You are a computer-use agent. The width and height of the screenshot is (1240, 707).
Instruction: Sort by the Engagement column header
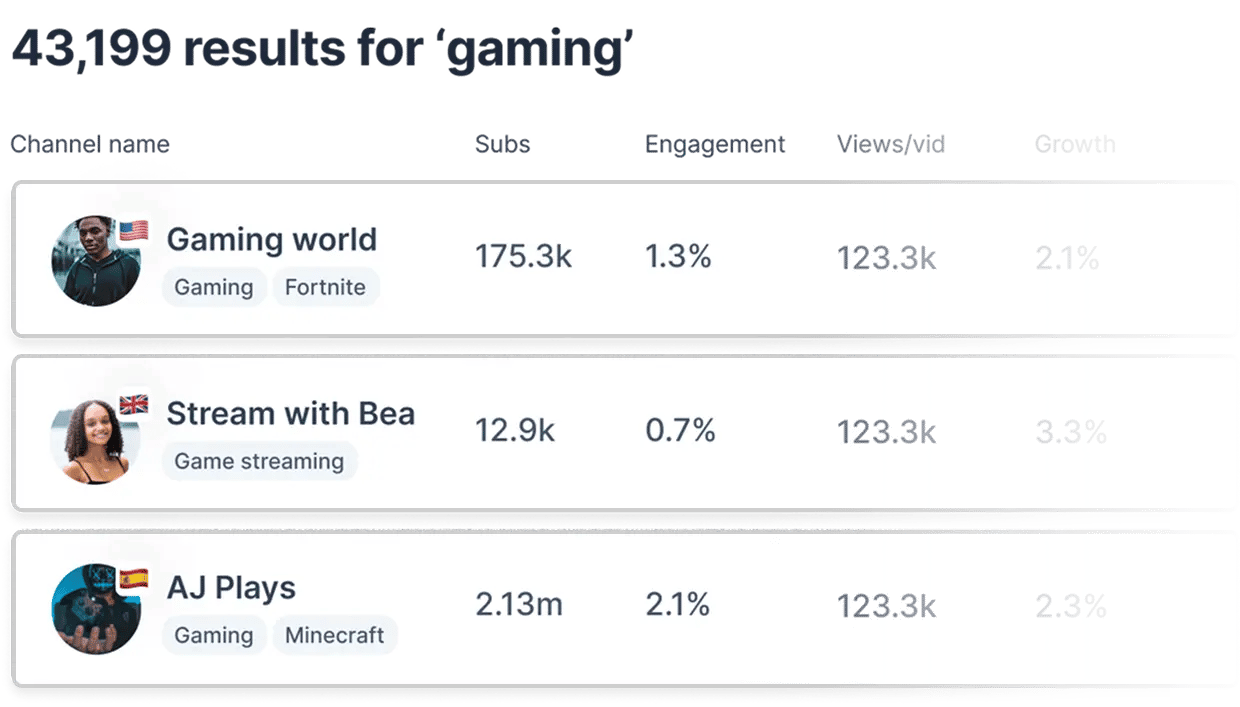715,144
